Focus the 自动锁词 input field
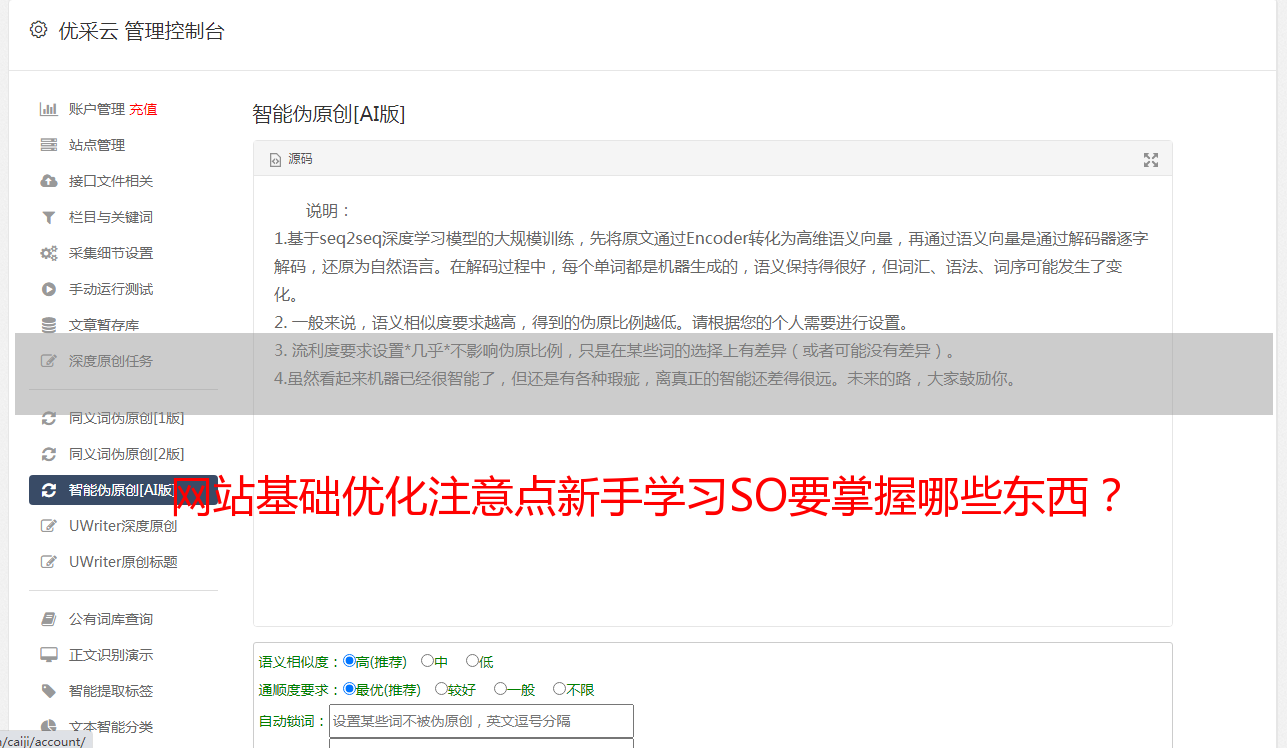Screen dimensions: 1287x748 tap(481, 721)
